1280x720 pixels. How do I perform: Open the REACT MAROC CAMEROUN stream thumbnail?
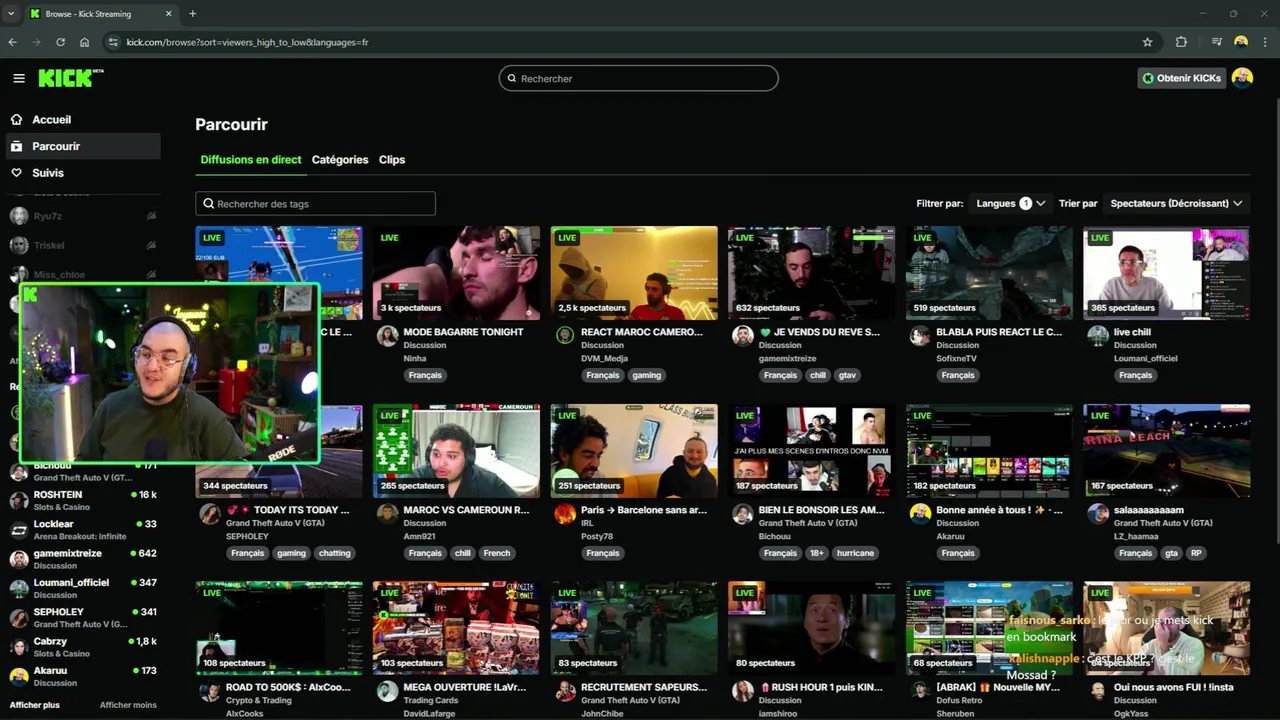coord(634,273)
